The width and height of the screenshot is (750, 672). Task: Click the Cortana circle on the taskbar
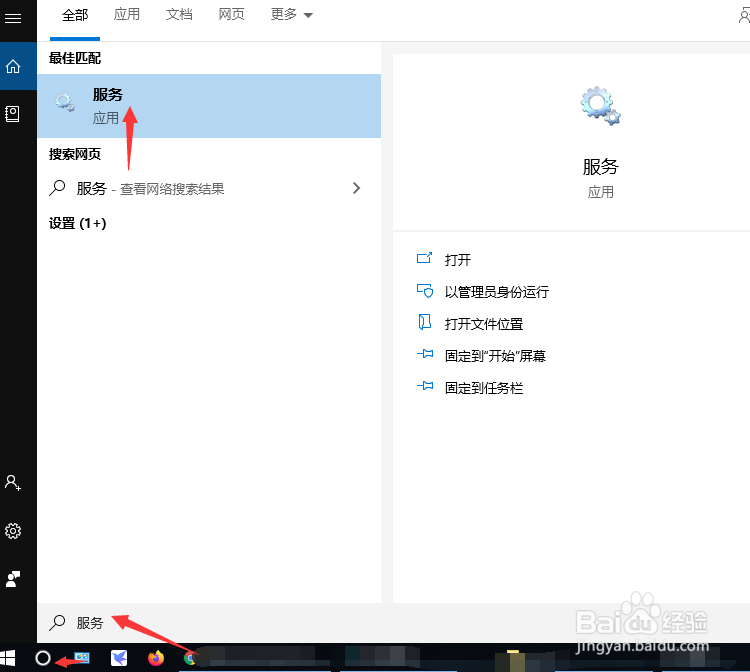[43, 658]
